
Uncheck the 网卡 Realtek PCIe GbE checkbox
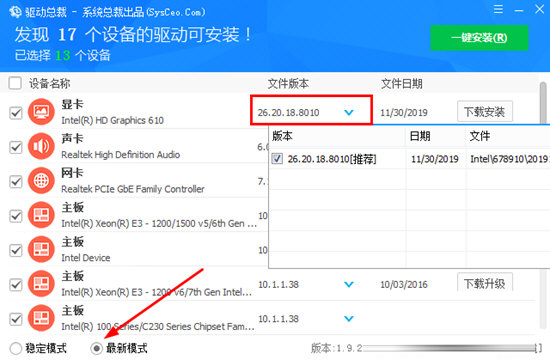tap(16, 182)
